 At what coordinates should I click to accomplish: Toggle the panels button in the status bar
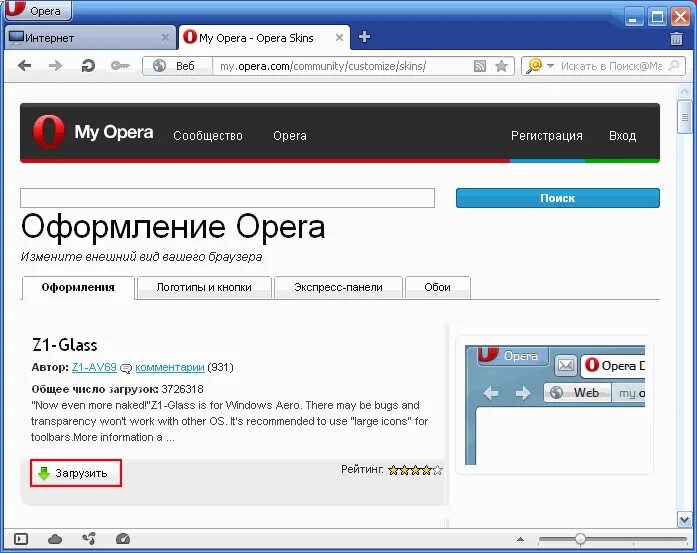pyautogui.click(x=20, y=539)
